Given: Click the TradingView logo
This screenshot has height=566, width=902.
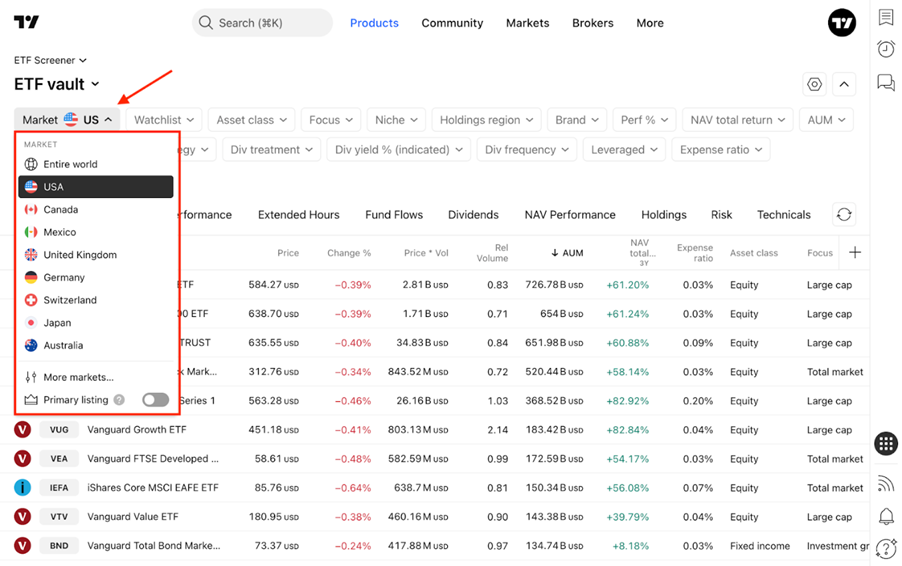Looking at the screenshot, I should click(26, 22).
